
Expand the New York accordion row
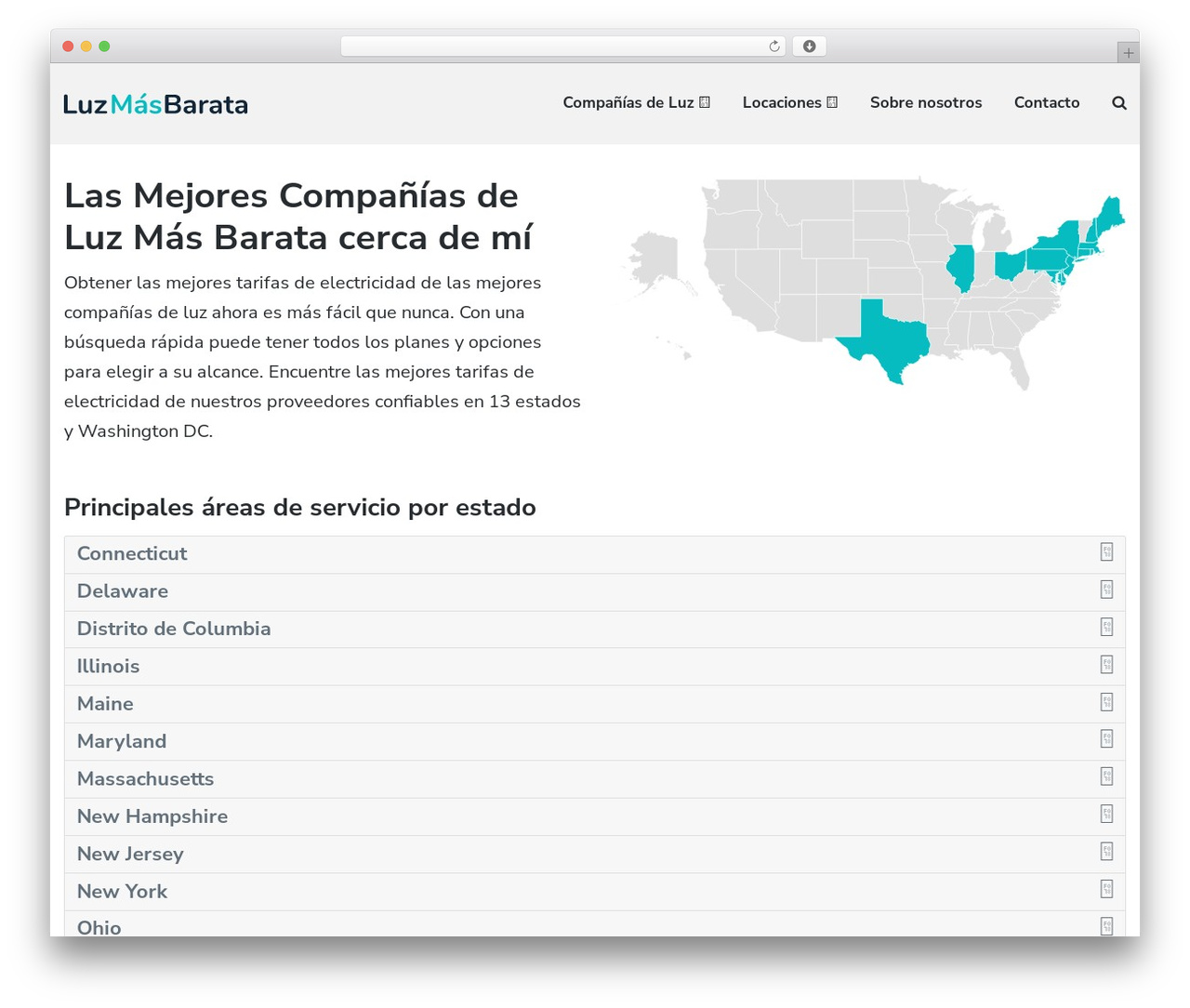point(595,892)
